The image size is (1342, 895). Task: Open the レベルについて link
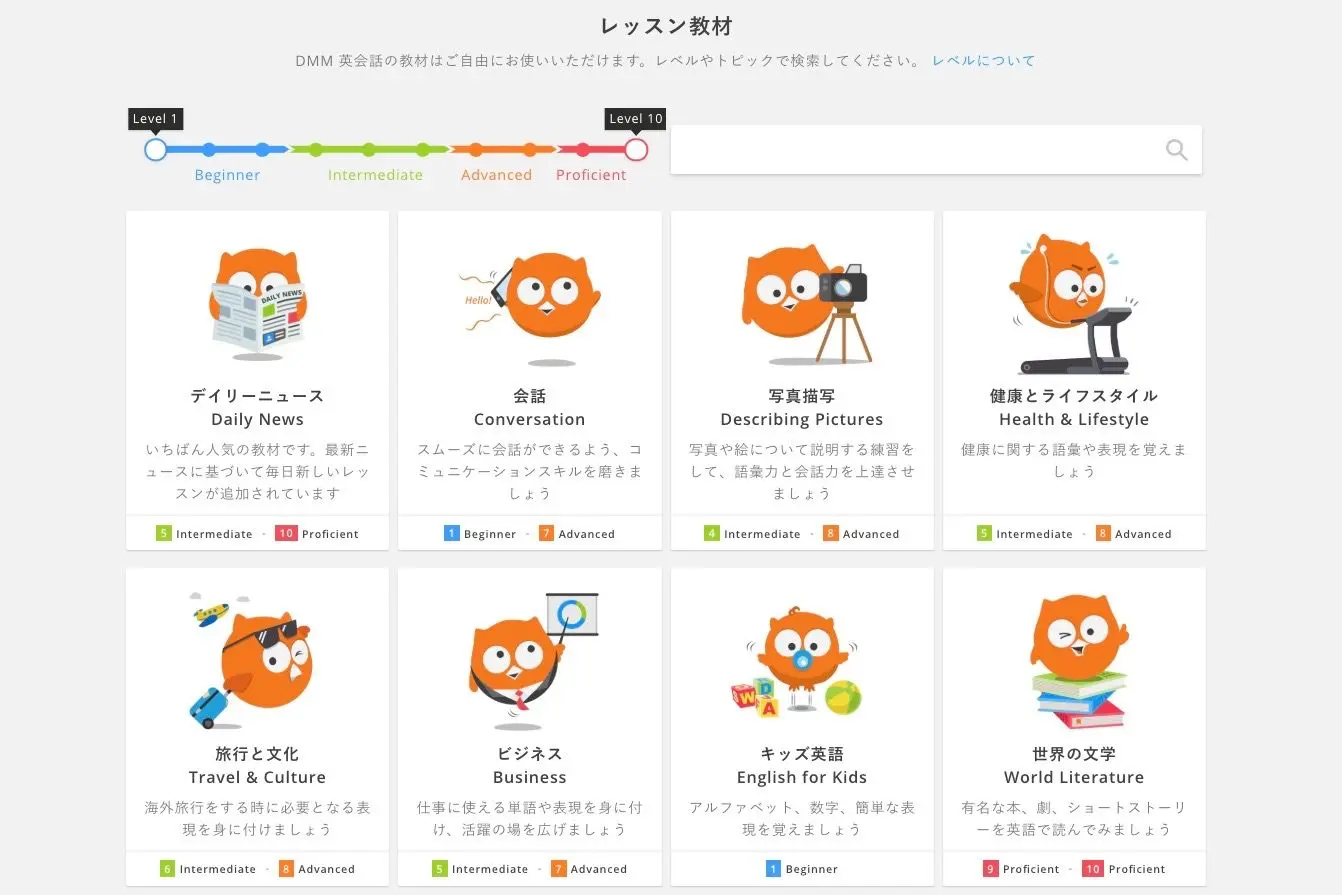coord(984,60)
